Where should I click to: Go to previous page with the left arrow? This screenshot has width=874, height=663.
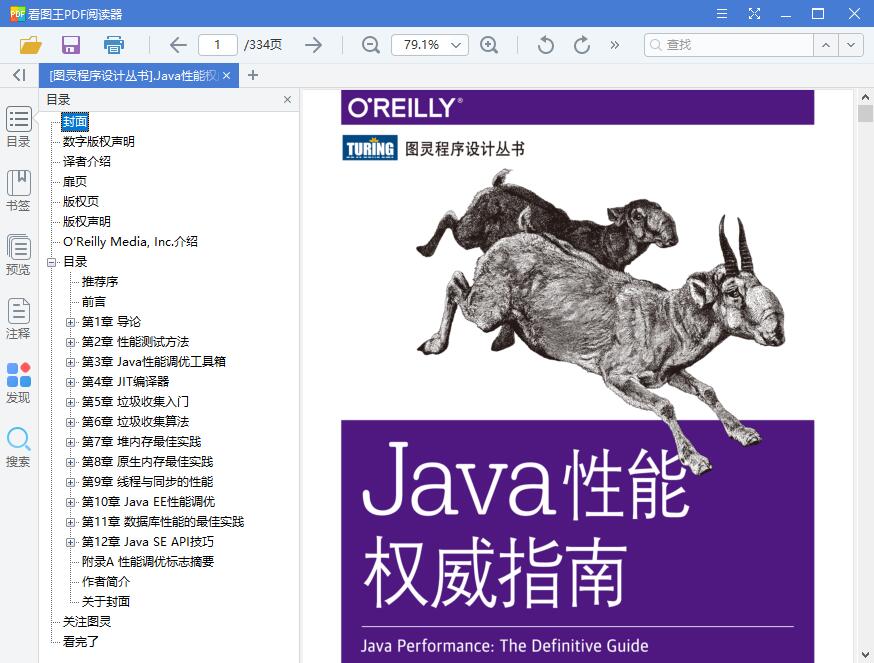tap(178, 45)
